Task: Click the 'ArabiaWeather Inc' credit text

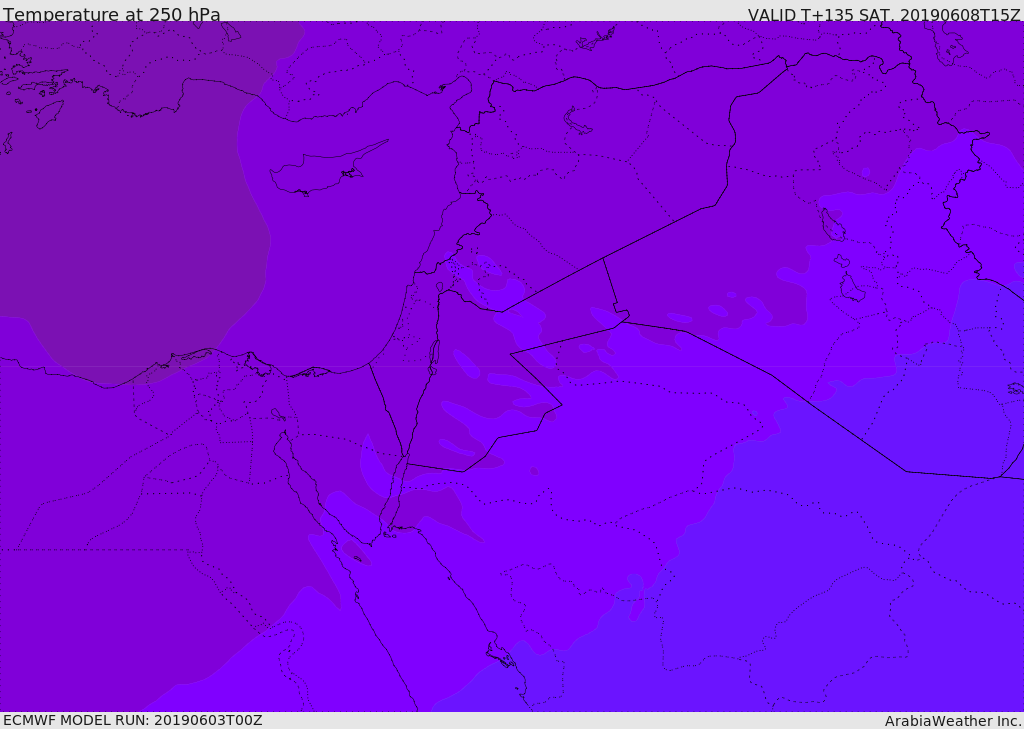Action: [953, 721]
